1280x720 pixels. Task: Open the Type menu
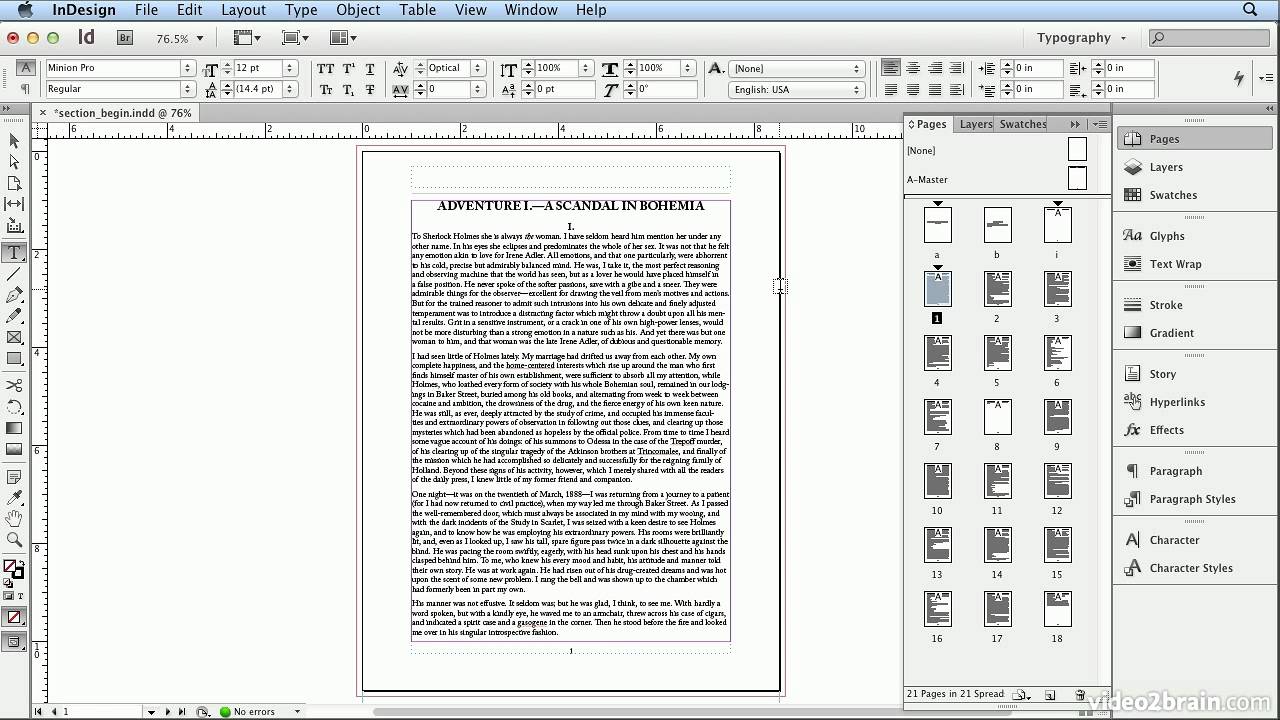click(x=301, y=10)
